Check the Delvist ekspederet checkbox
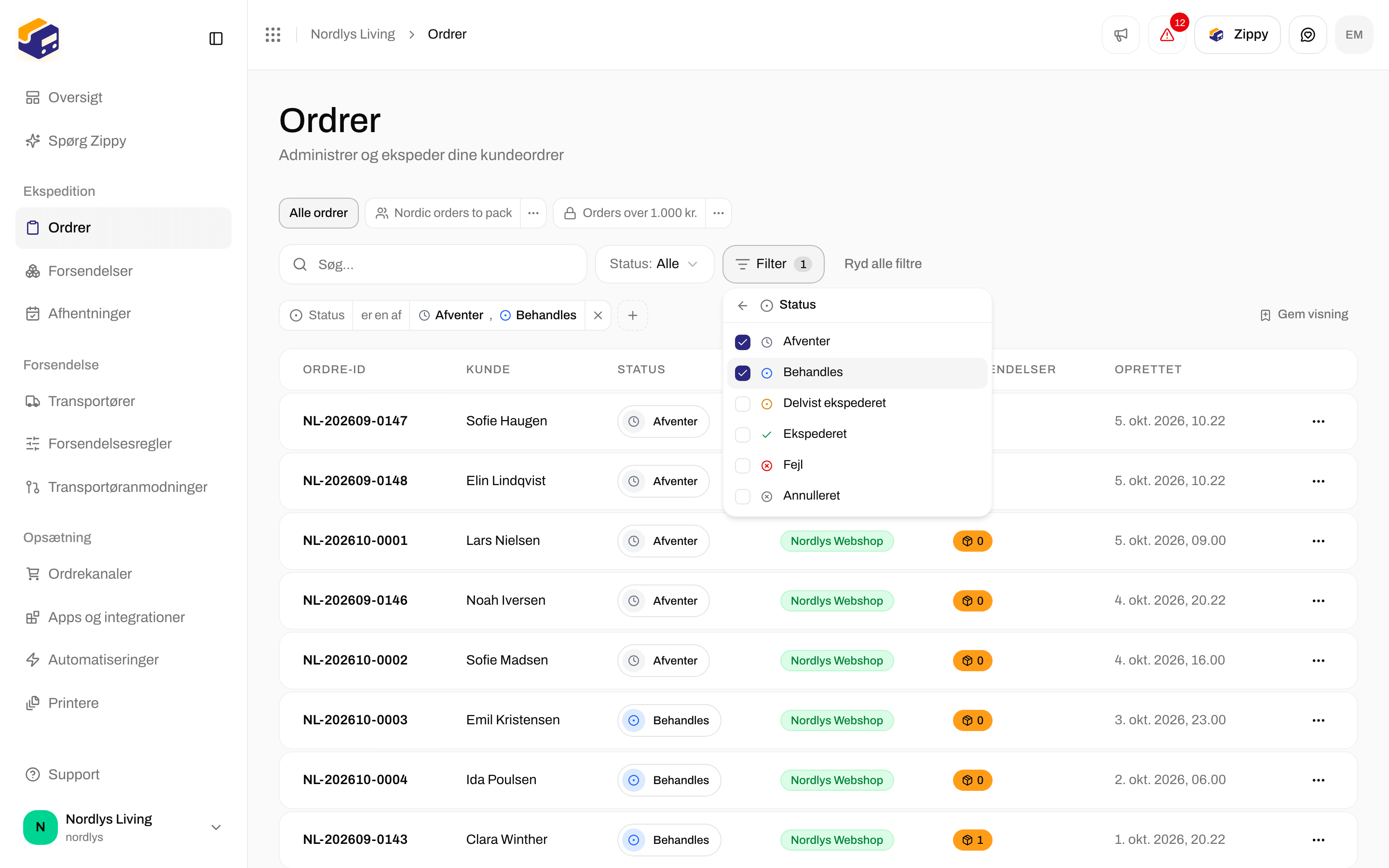The image size is (1389, 868). (x=743, y=404)
